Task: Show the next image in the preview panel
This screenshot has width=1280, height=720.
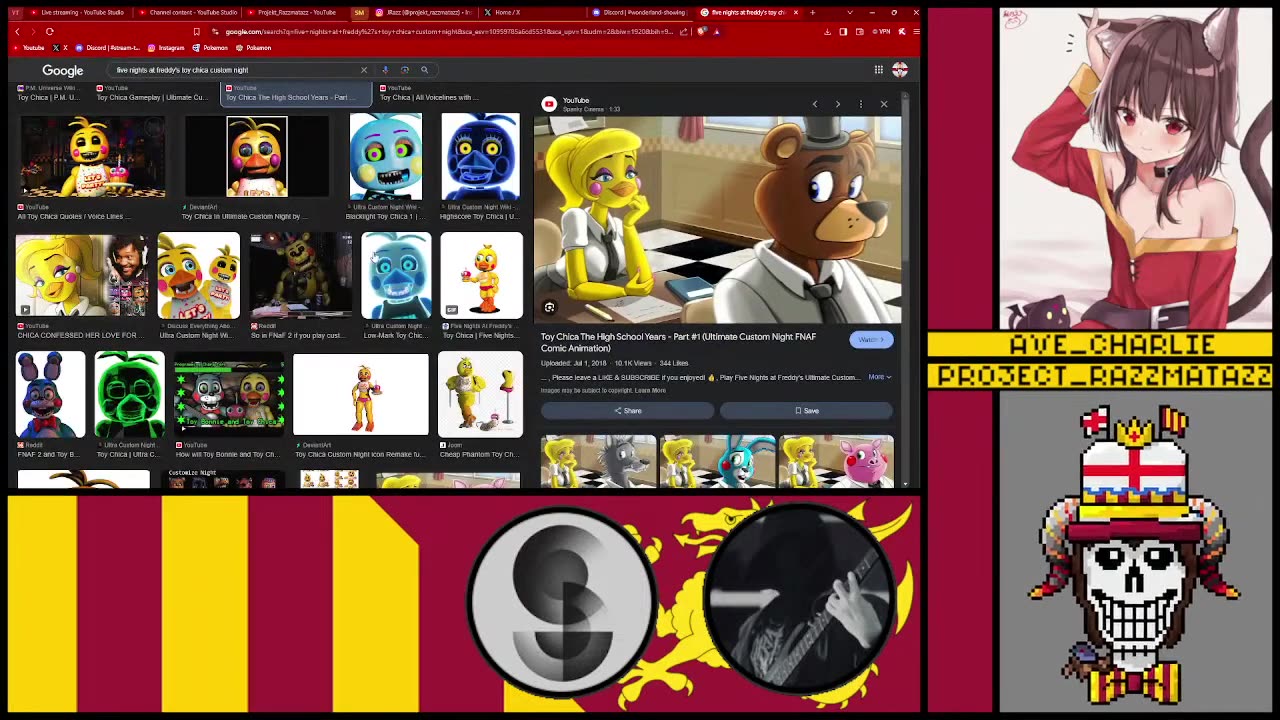Action: pyautogui.click(x=837, y=104)
